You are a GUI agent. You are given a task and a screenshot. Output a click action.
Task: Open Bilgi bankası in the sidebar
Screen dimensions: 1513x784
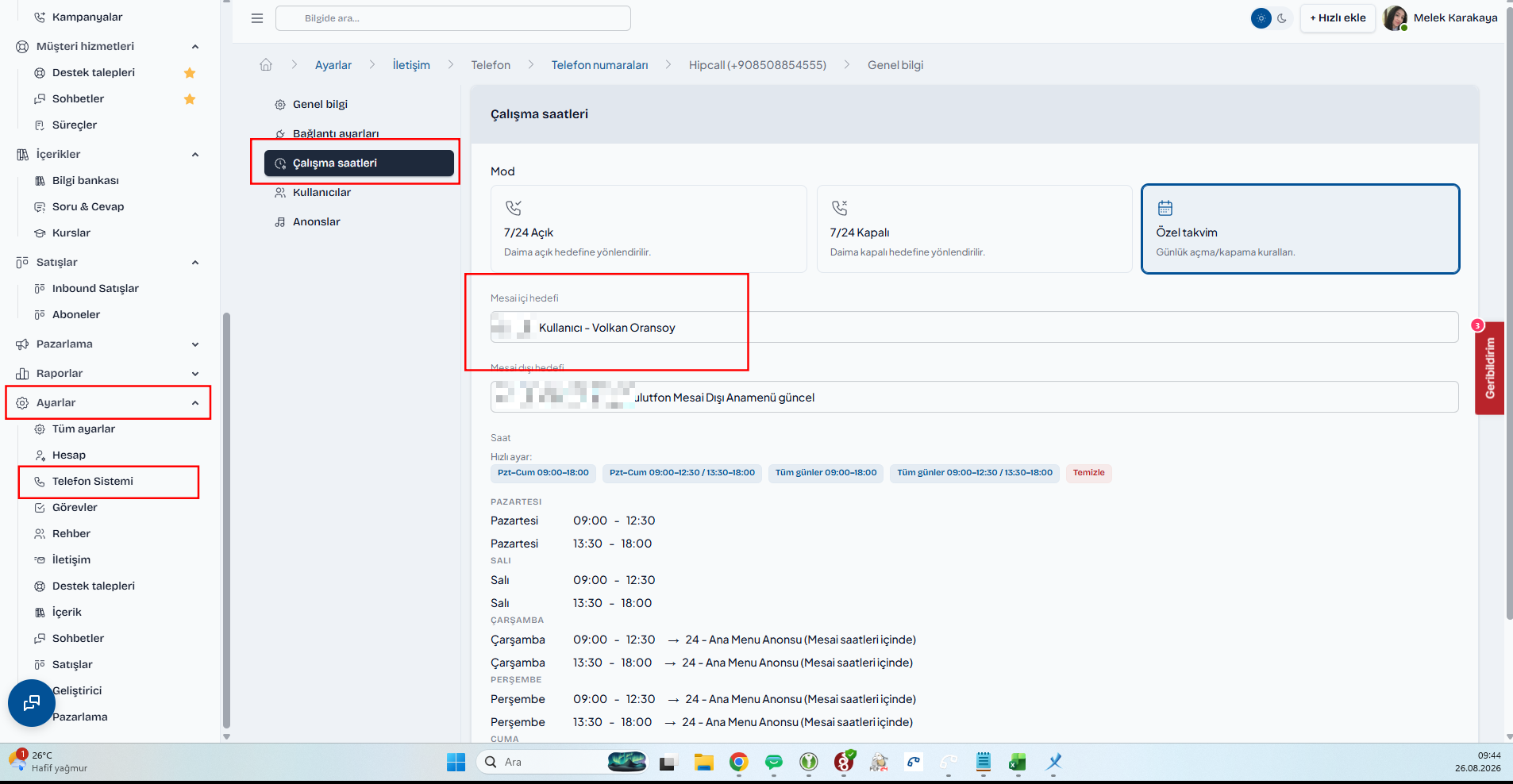(x=86, y=181)
